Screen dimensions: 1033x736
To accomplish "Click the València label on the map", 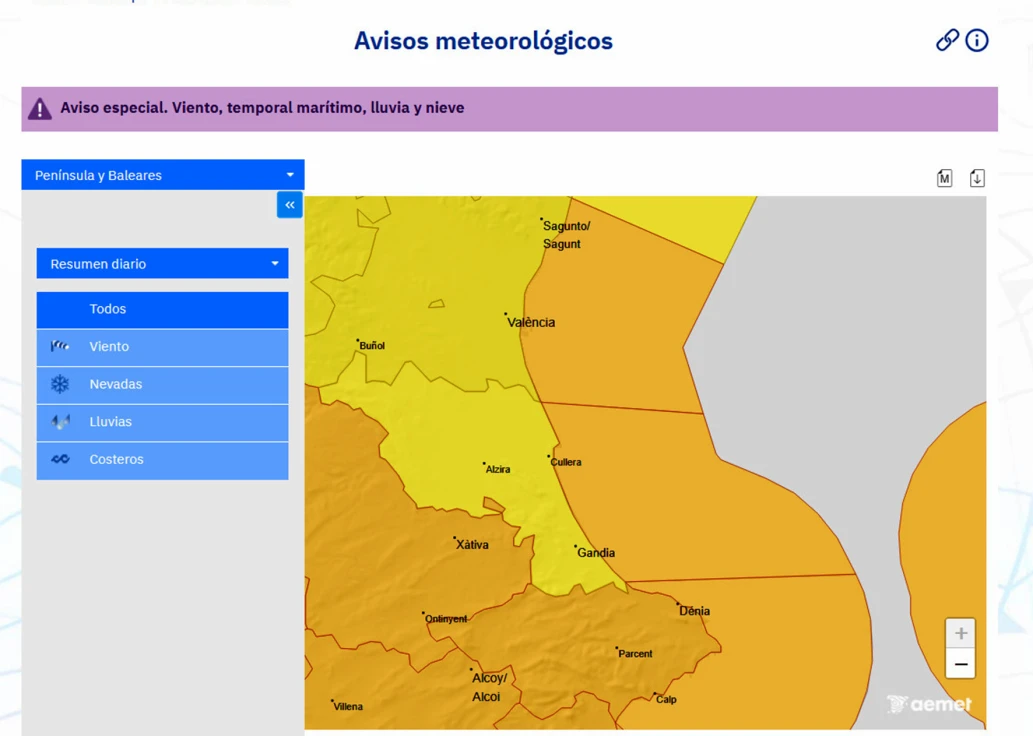I will pyautogui.click(x=530, y=322).
